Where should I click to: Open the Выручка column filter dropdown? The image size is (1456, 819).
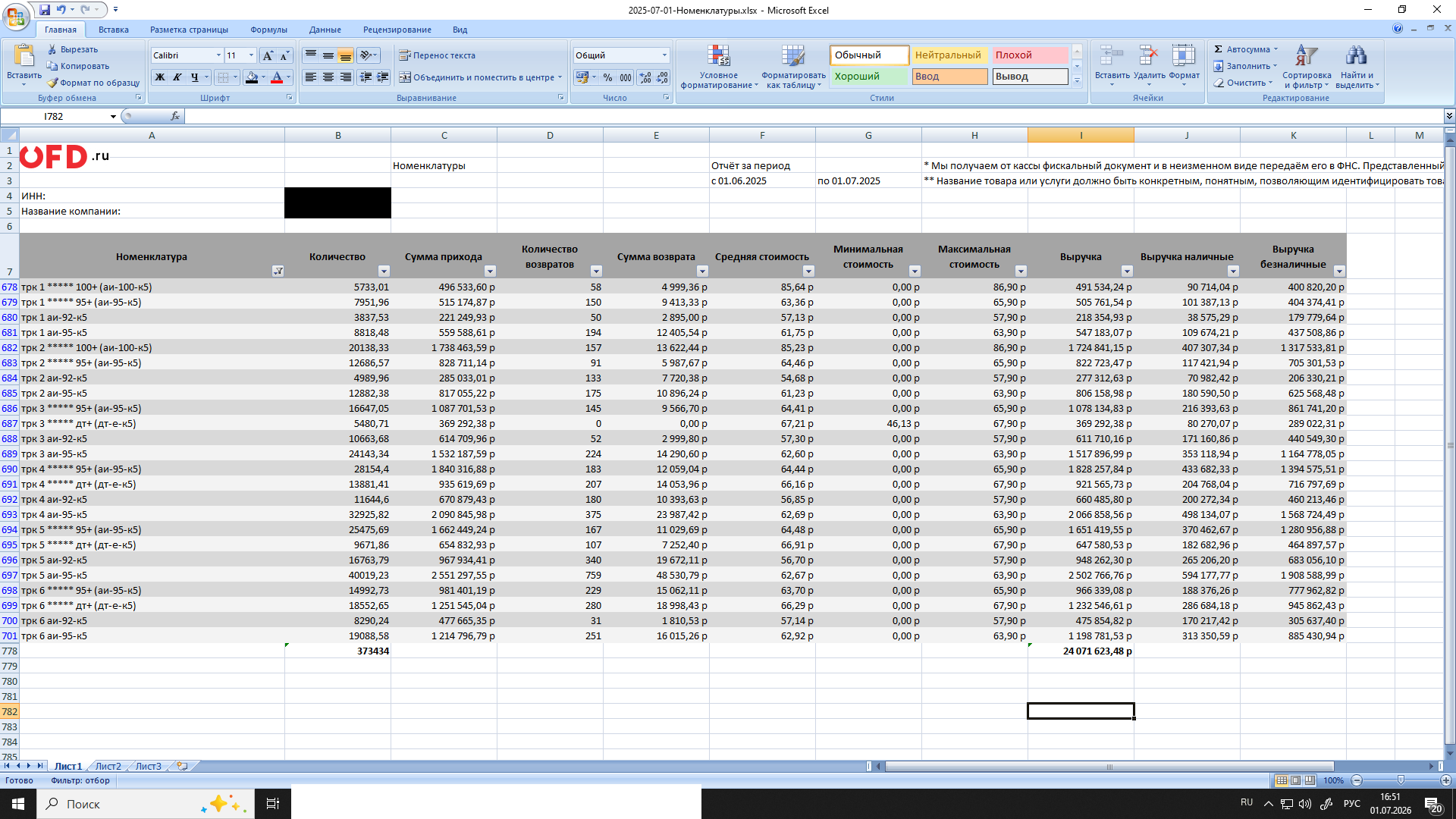click(x=1127, y=271)
